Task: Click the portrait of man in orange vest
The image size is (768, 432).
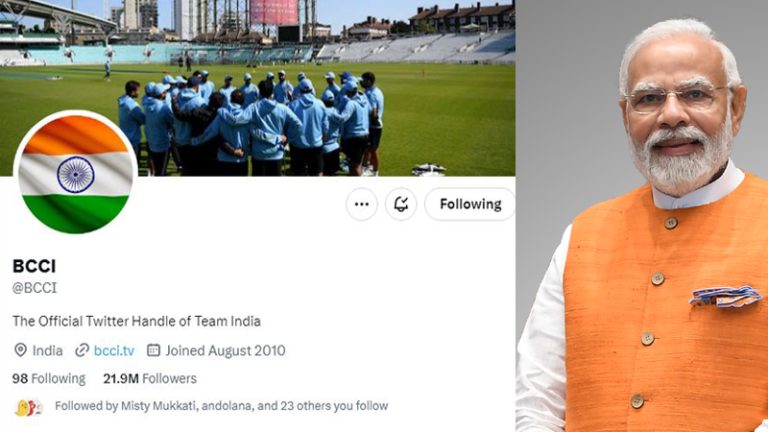Action: (x=642, y=216)
